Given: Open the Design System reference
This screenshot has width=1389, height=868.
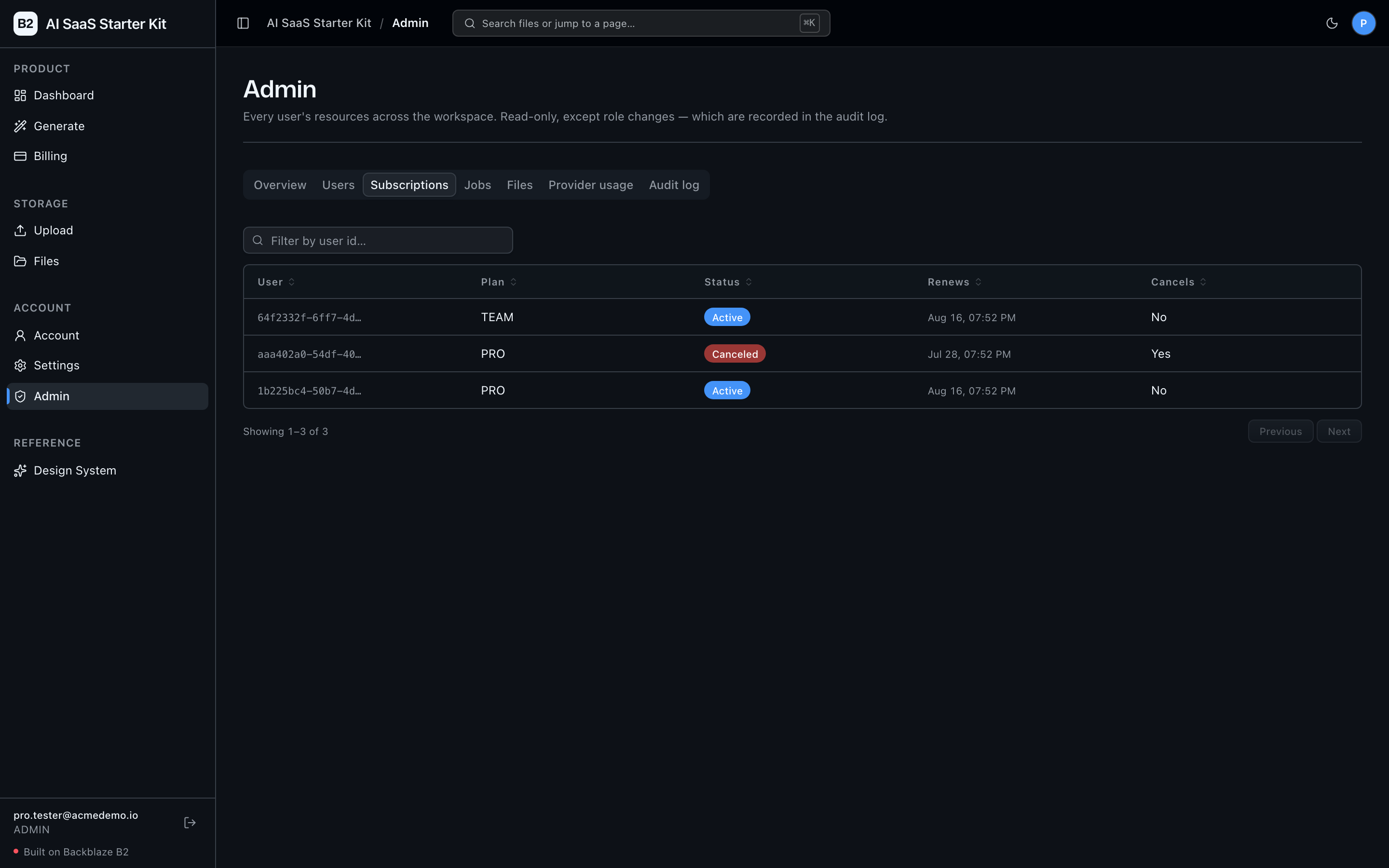Looking at the screenshot, I should tap(108, 470).
